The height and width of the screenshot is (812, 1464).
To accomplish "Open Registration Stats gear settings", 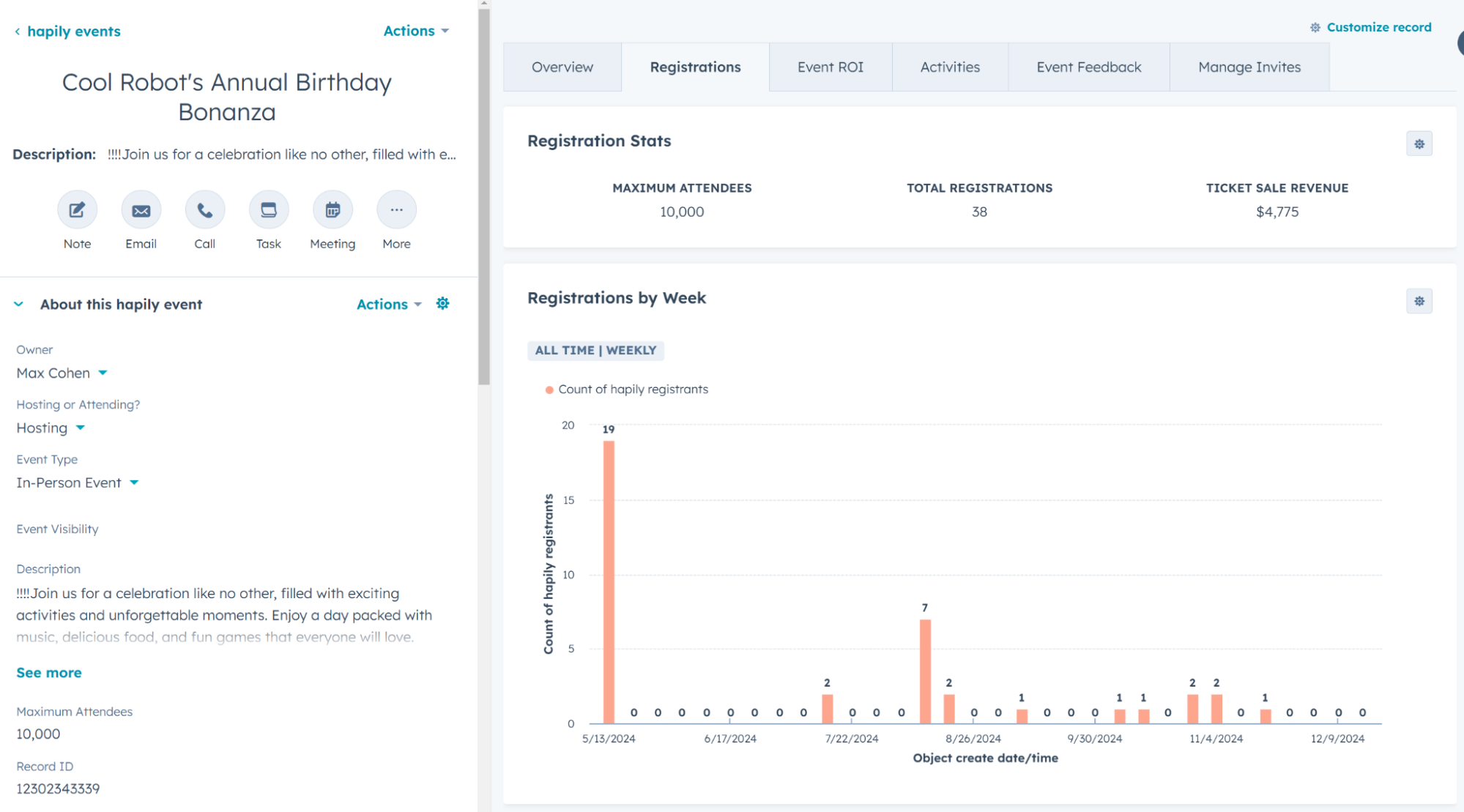I will point(1419,144).
